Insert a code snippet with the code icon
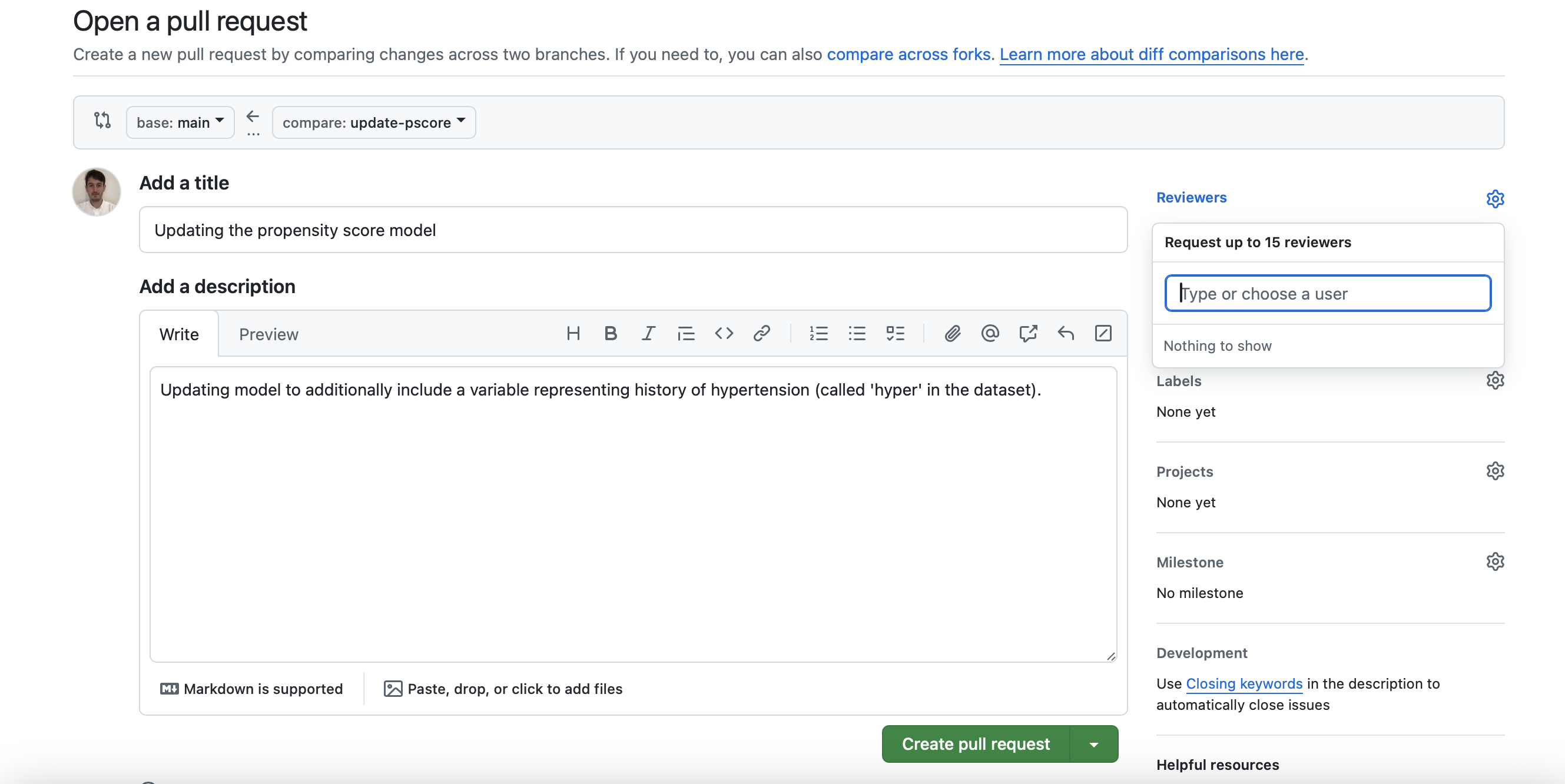This screenshot has width=1565, height=784. [x=724, y=333]
